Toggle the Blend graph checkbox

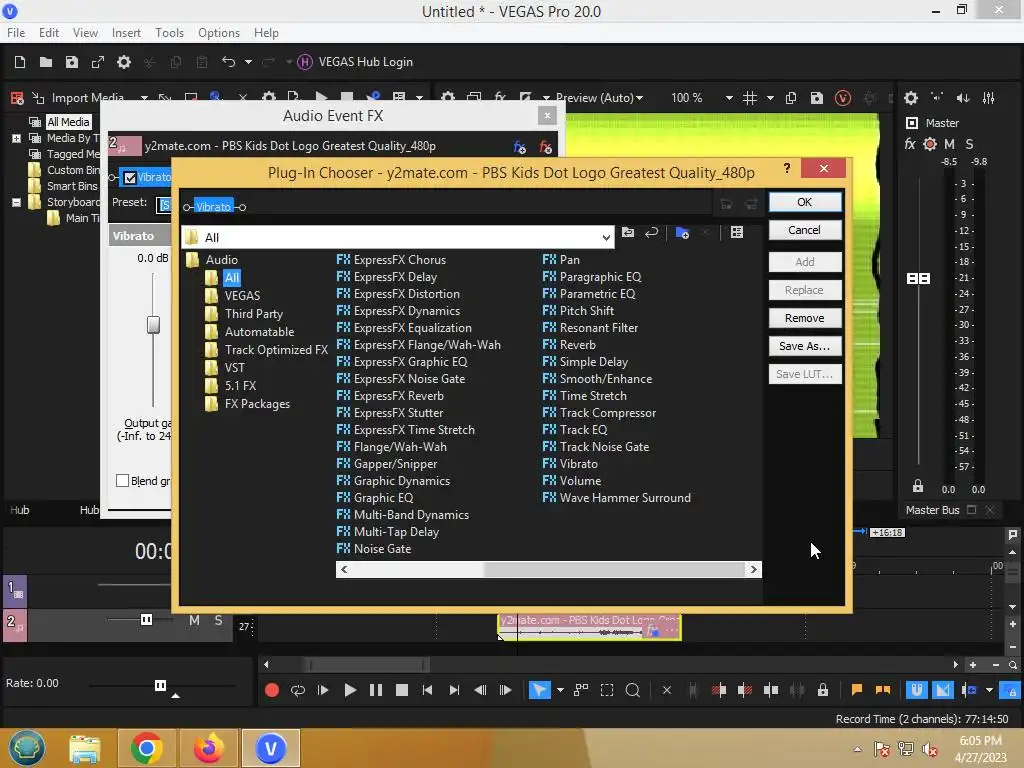click(x=122, y=481)
